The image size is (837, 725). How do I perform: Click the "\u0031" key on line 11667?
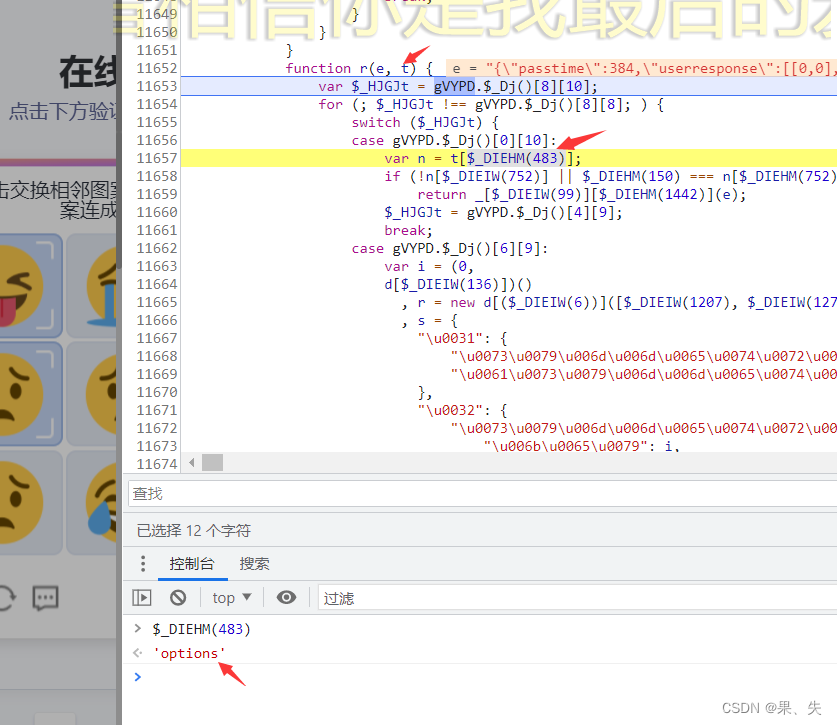pos(450,338)
